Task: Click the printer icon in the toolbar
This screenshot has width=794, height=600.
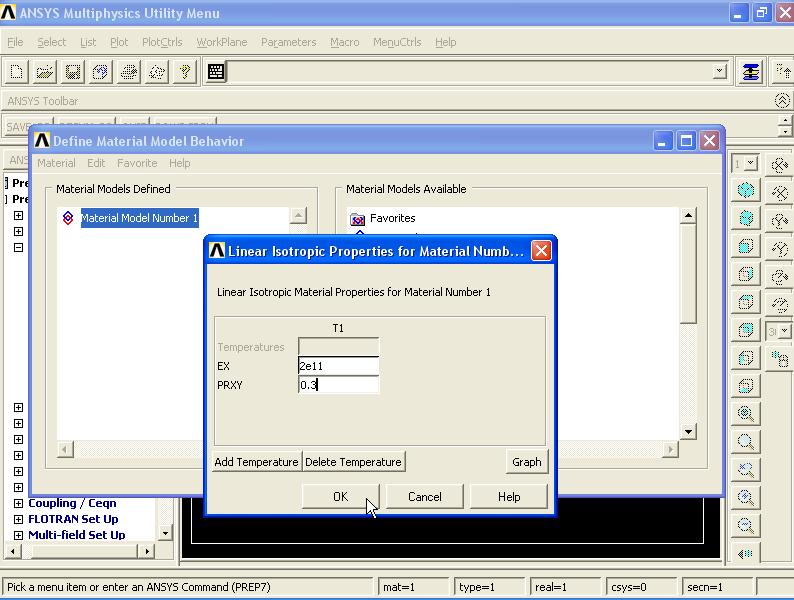Action: point(129,72)
